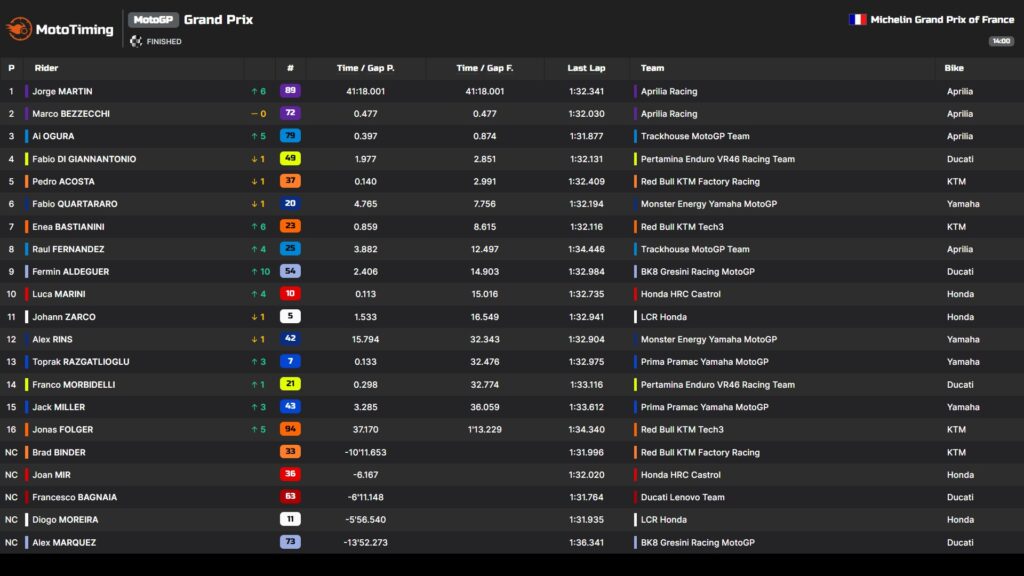The width and height of the screenshot is (1024, 576).
Task: Click the checkered flag finished icon
Action: coord(136,41)
